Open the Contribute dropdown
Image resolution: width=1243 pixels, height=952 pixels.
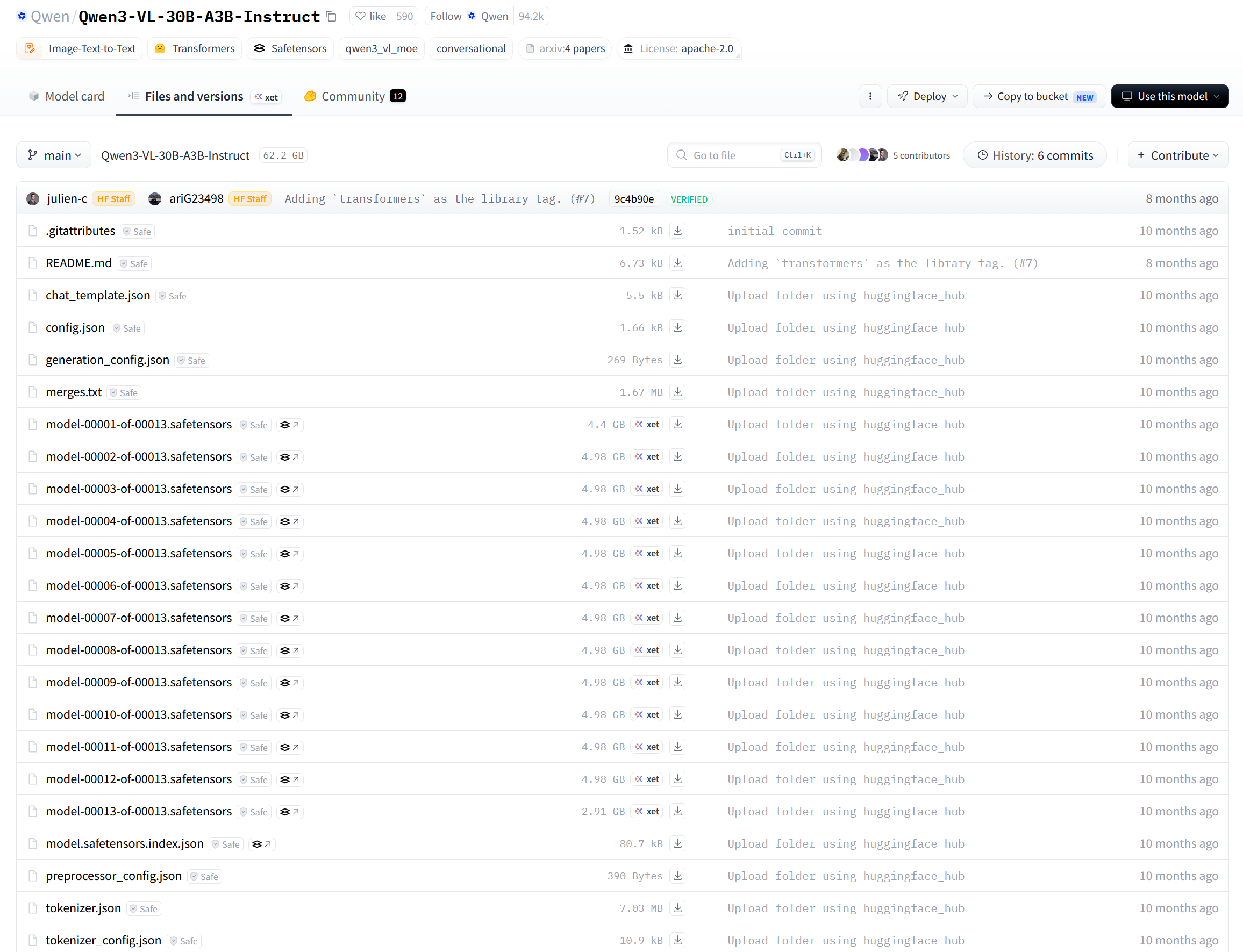pyautogui.click(x=1178, y=155)
